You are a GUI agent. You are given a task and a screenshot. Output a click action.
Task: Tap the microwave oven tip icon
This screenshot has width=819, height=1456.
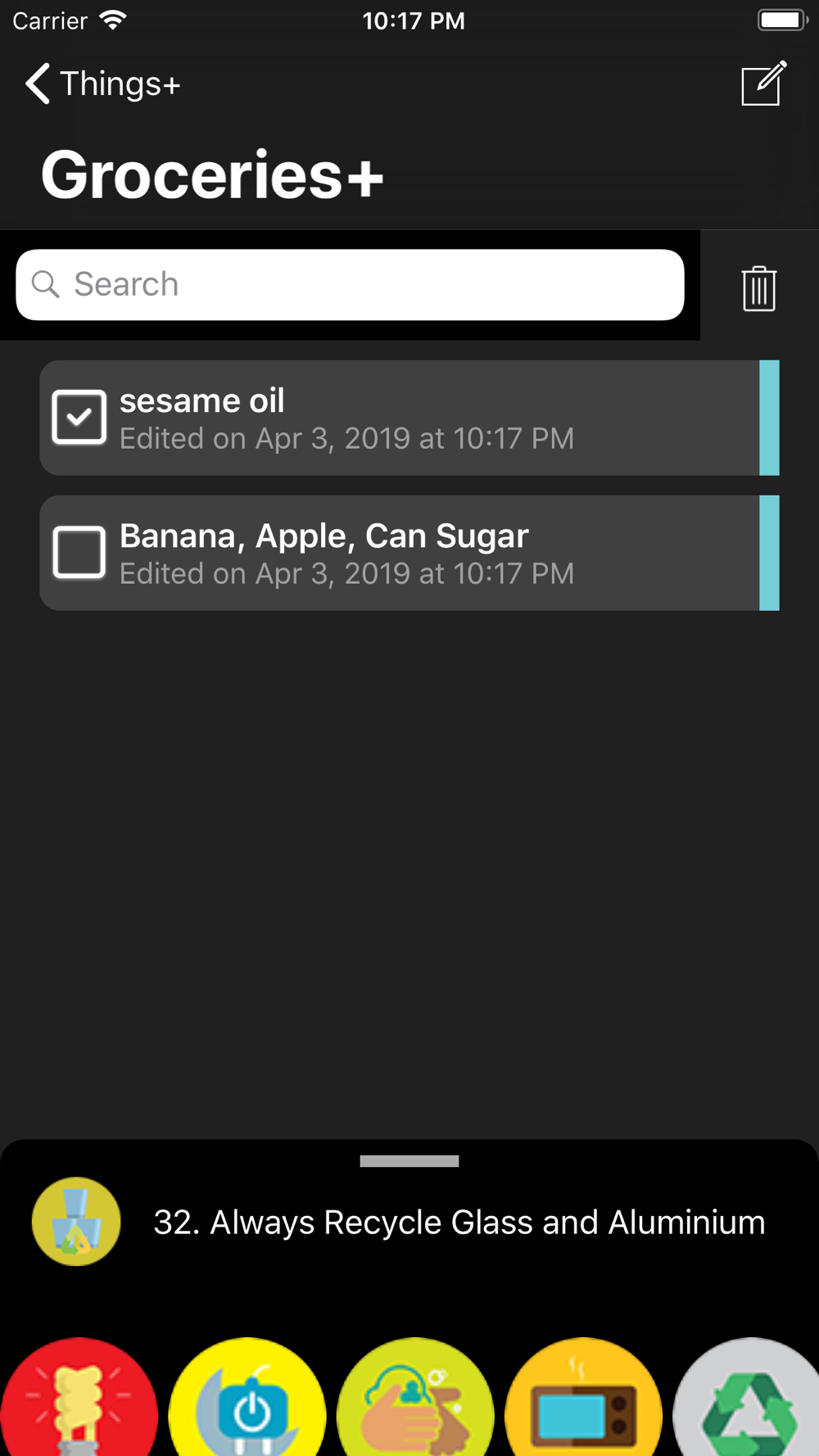click(x=583, y=1397)
